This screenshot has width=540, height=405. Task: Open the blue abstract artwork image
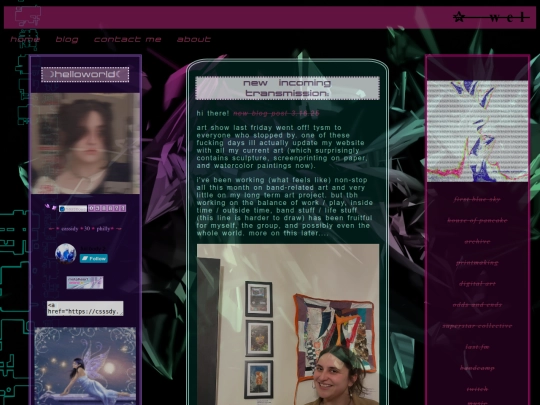click(477, 131)
